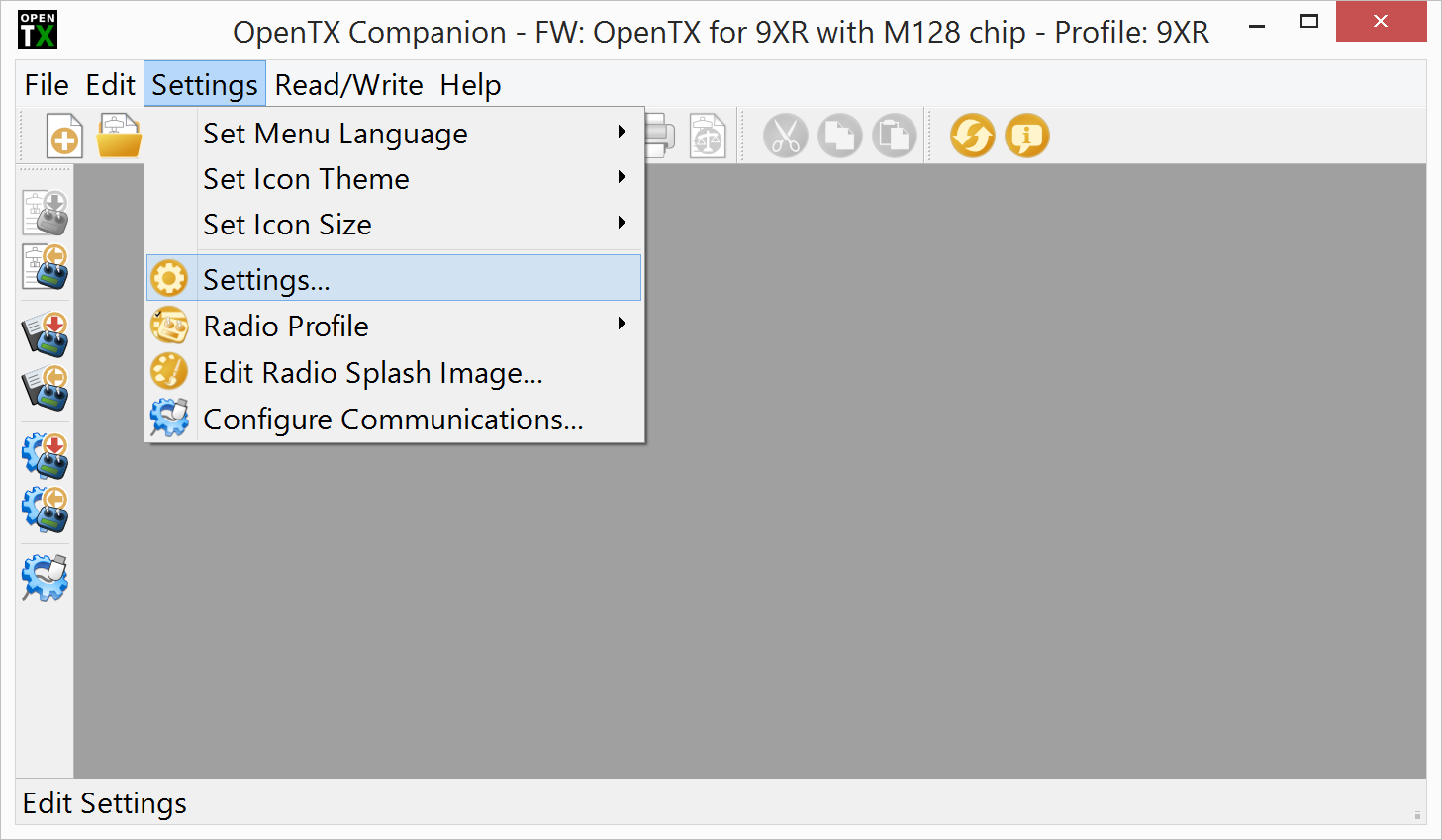Open the Help menu
1442x840 pixels.
[471, 85]
